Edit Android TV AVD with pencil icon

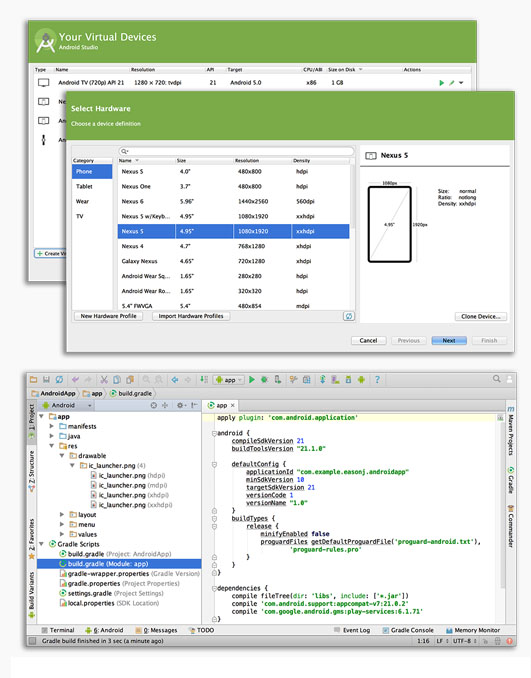(x=451, y=83)
